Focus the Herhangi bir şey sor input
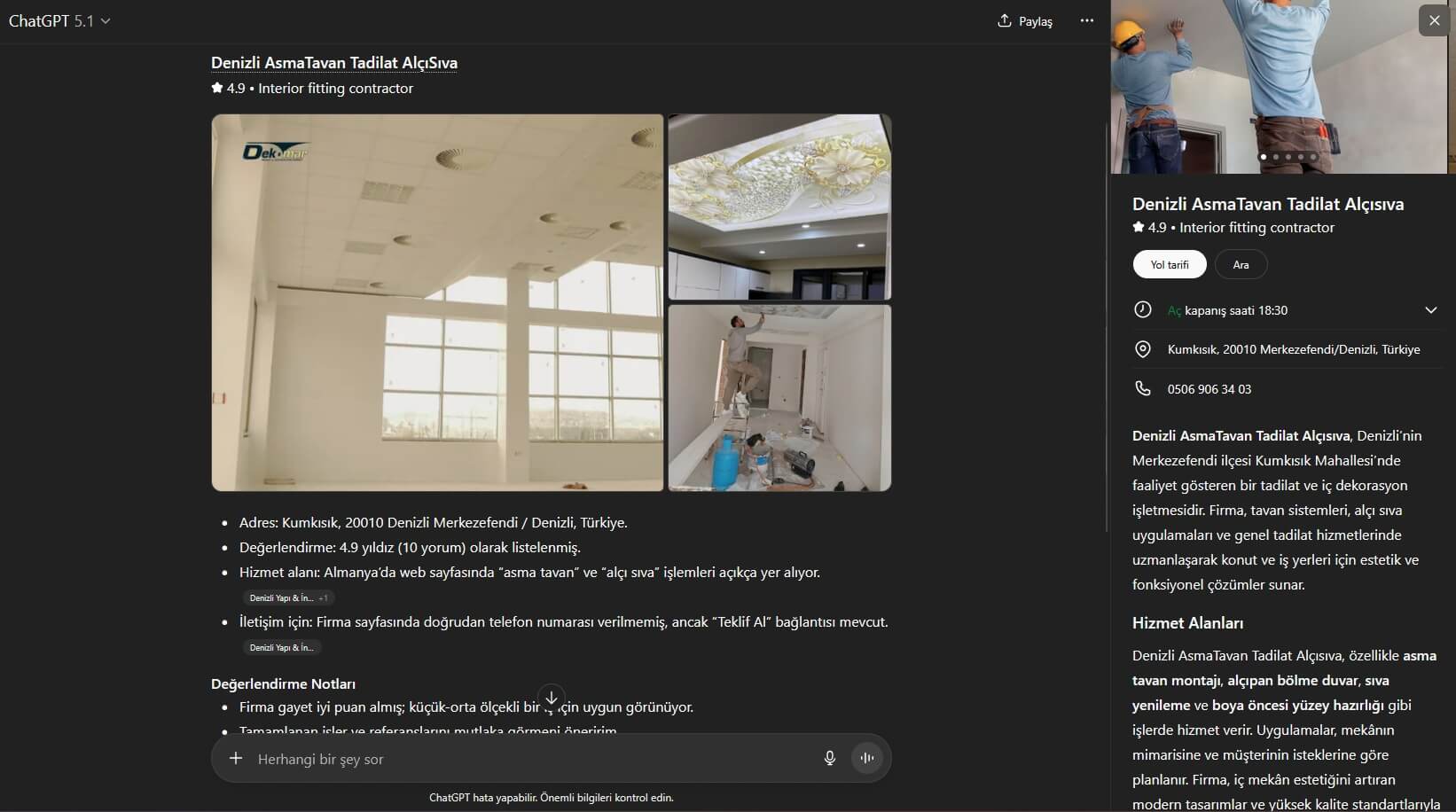The width and height of the screenshot is (1456, 812). tap(532, 759)
